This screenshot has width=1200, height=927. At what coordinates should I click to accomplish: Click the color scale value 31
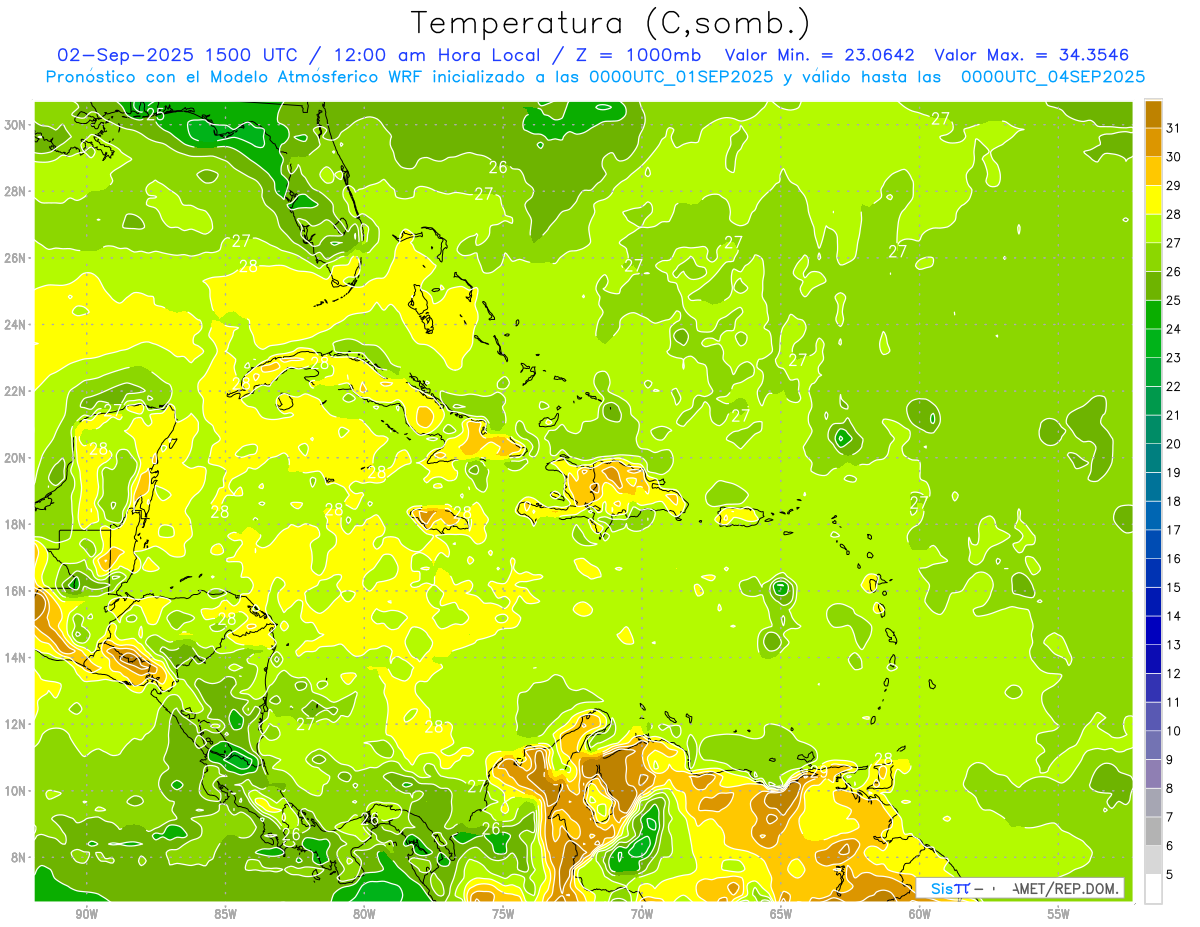click(1174, 127)
